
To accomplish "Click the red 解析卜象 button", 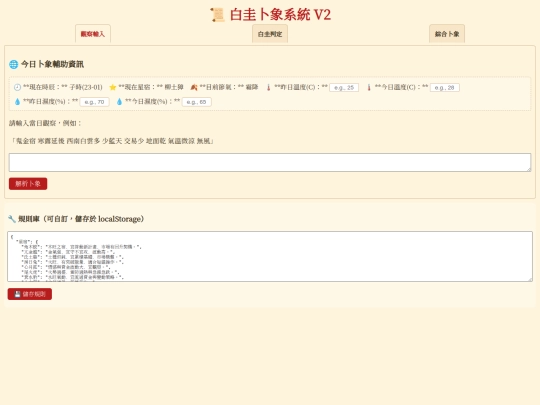I will click(28, 184).
